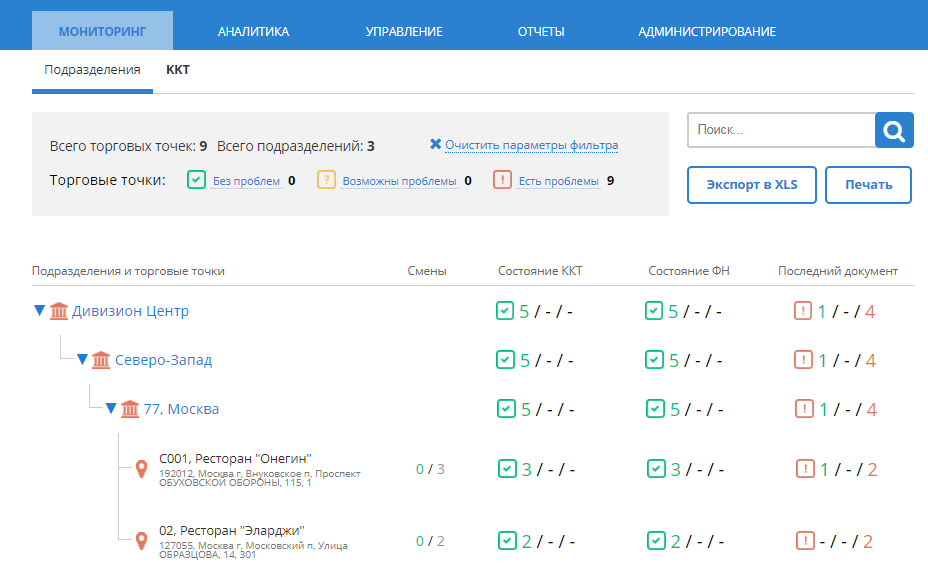Click the location pin for Ресторан "Эларджи"
Image resolution: width=928 pixels, height=580 pixels.
(142, 541)
